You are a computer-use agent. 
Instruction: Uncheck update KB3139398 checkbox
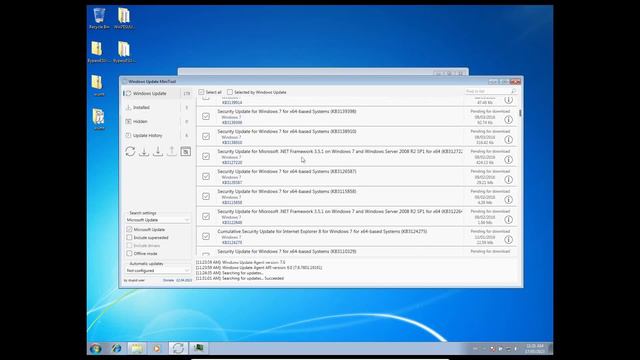click(x=206, y=116)
